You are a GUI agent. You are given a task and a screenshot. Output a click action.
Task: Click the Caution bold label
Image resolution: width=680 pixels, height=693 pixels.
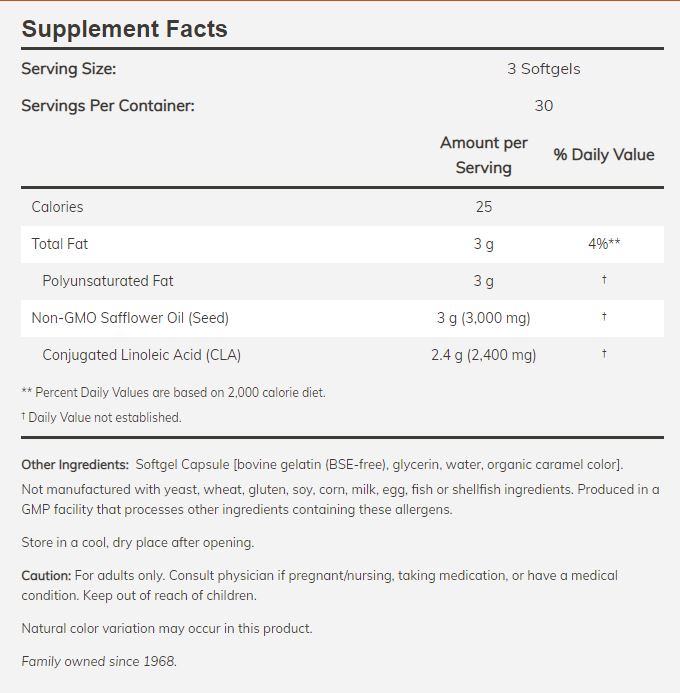(46, 576)
